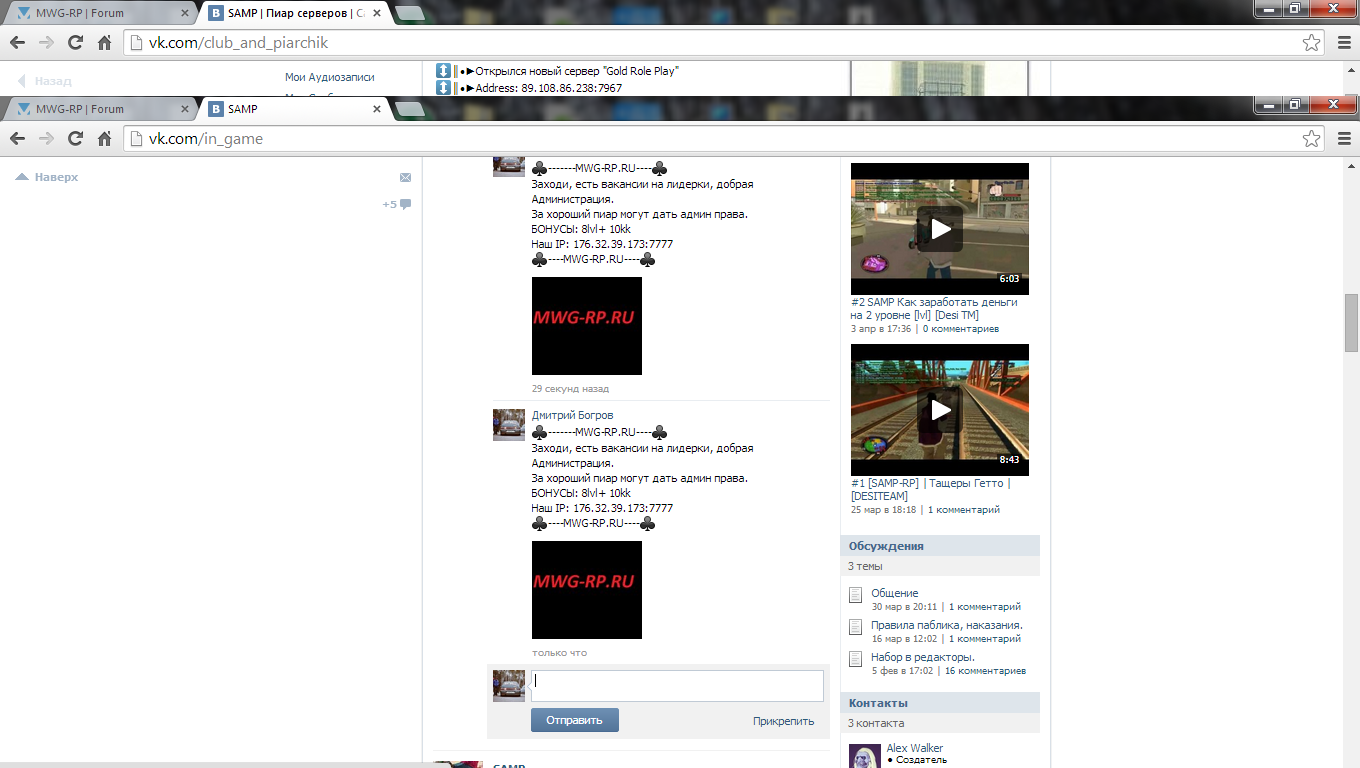This screenshot has width=1360, height=768.
Task: Open home page in club_and_piarchik window
Action: tap(104, 43)
